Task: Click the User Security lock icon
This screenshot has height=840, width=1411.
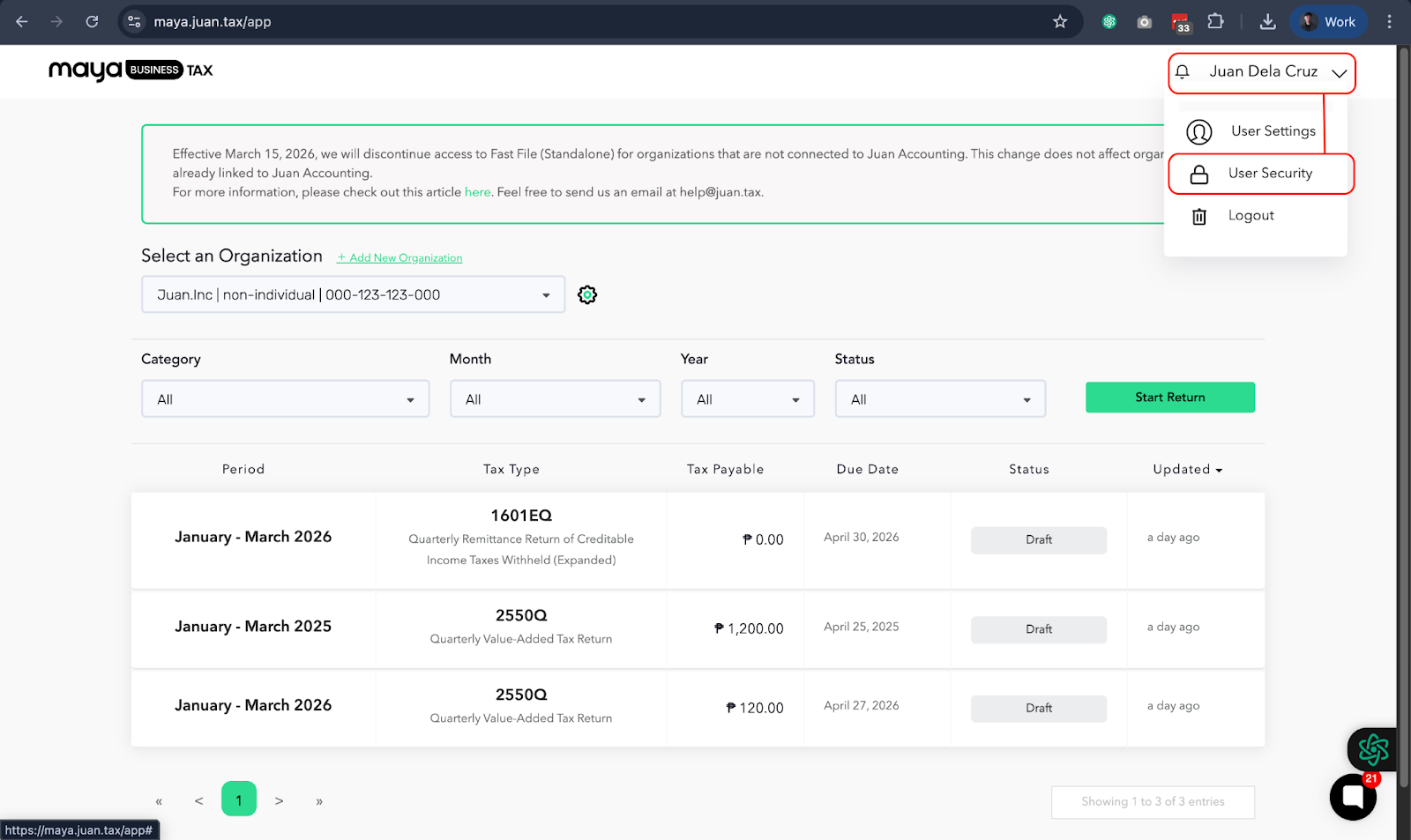Action: (1199, 175)
